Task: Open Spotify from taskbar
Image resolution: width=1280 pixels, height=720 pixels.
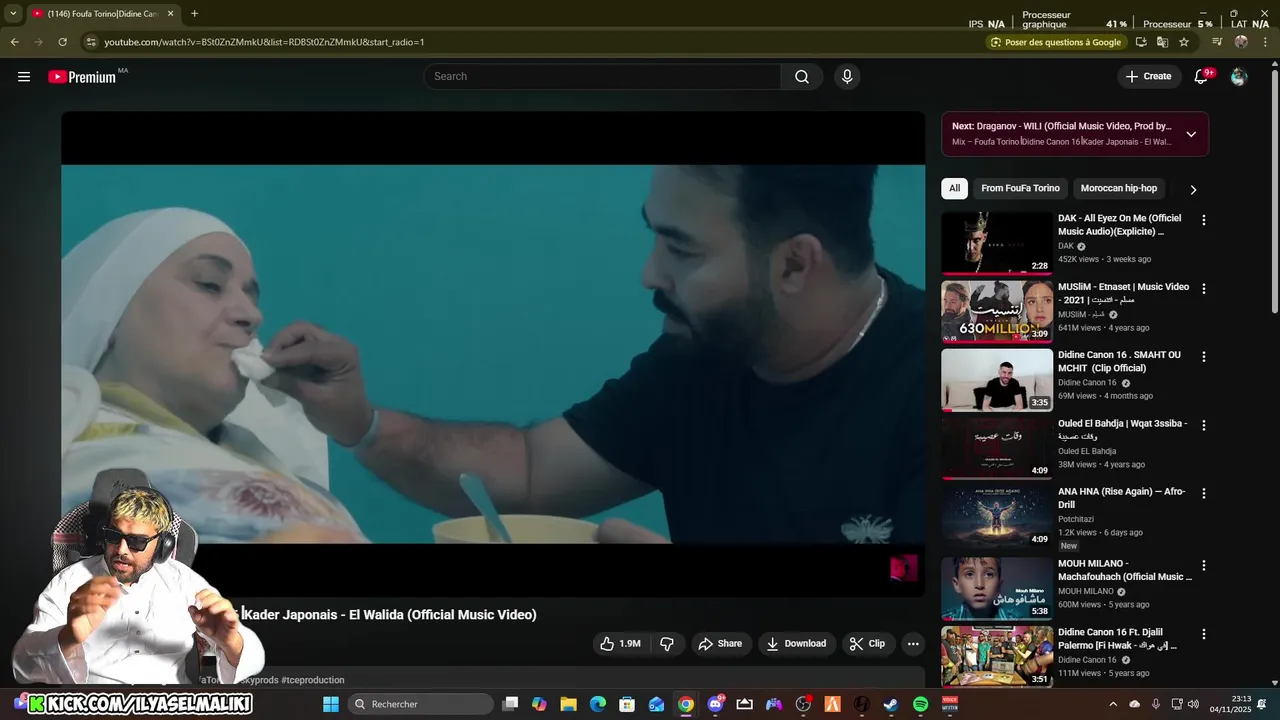Action: pos(920,704)
